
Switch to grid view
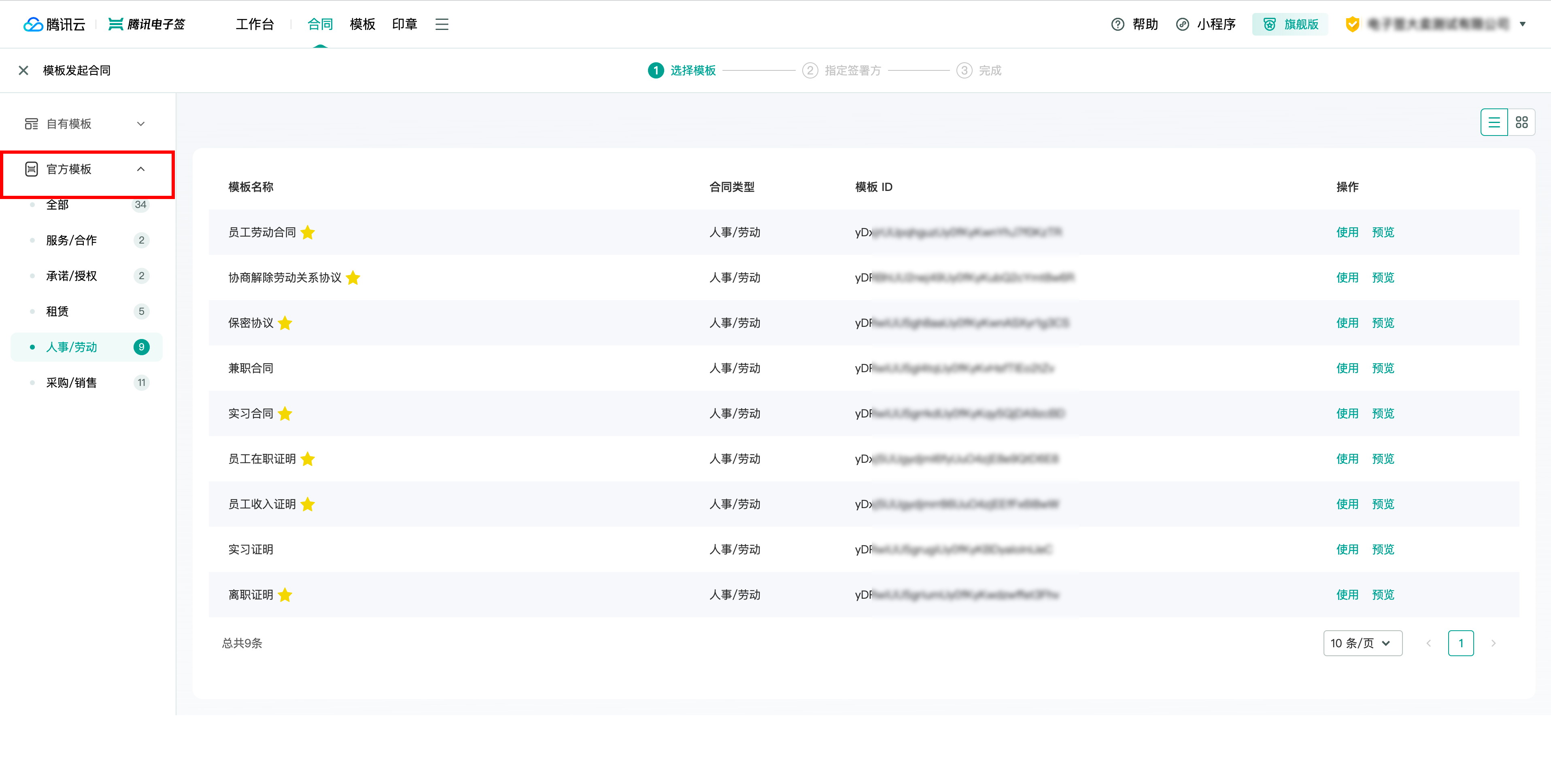pos(1521,122)
